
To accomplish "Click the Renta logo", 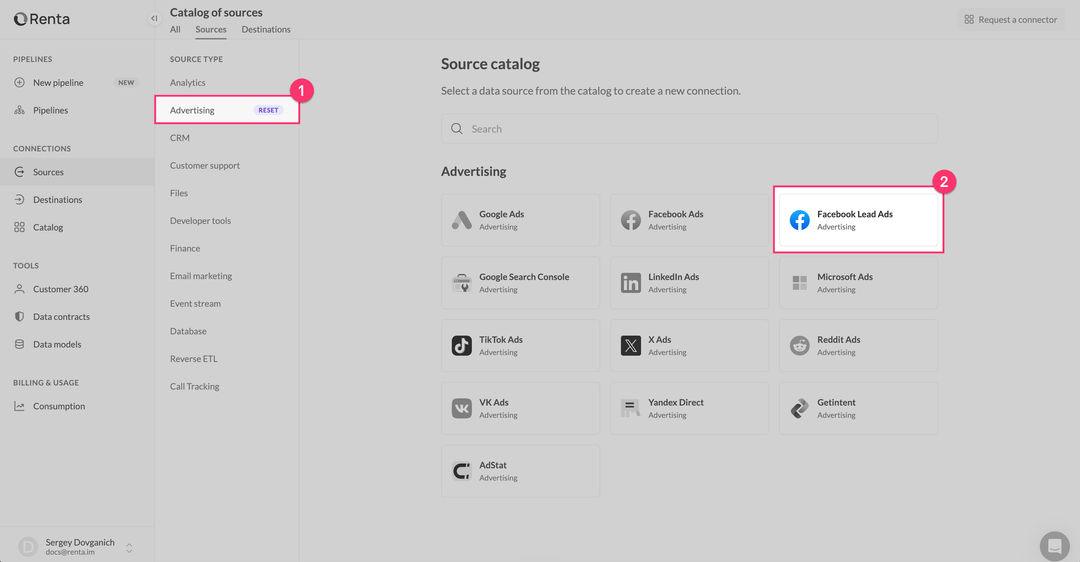I will click(x=41, y=19).
